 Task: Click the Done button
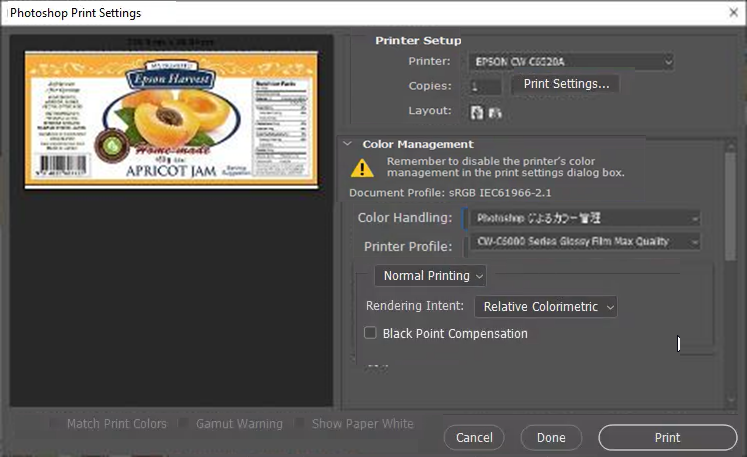tap(551, 438)
